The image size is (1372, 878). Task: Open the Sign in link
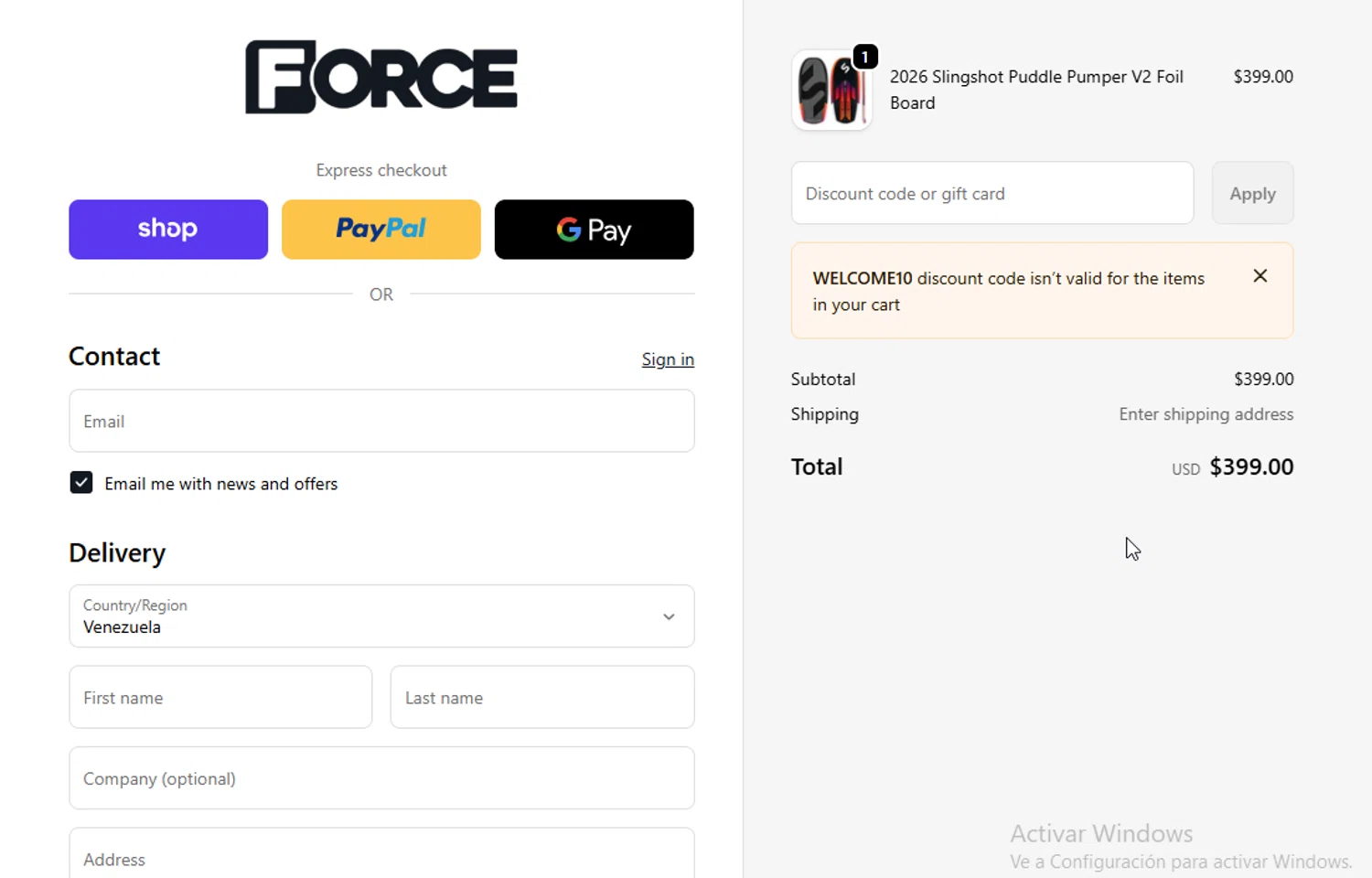(668, 359)
